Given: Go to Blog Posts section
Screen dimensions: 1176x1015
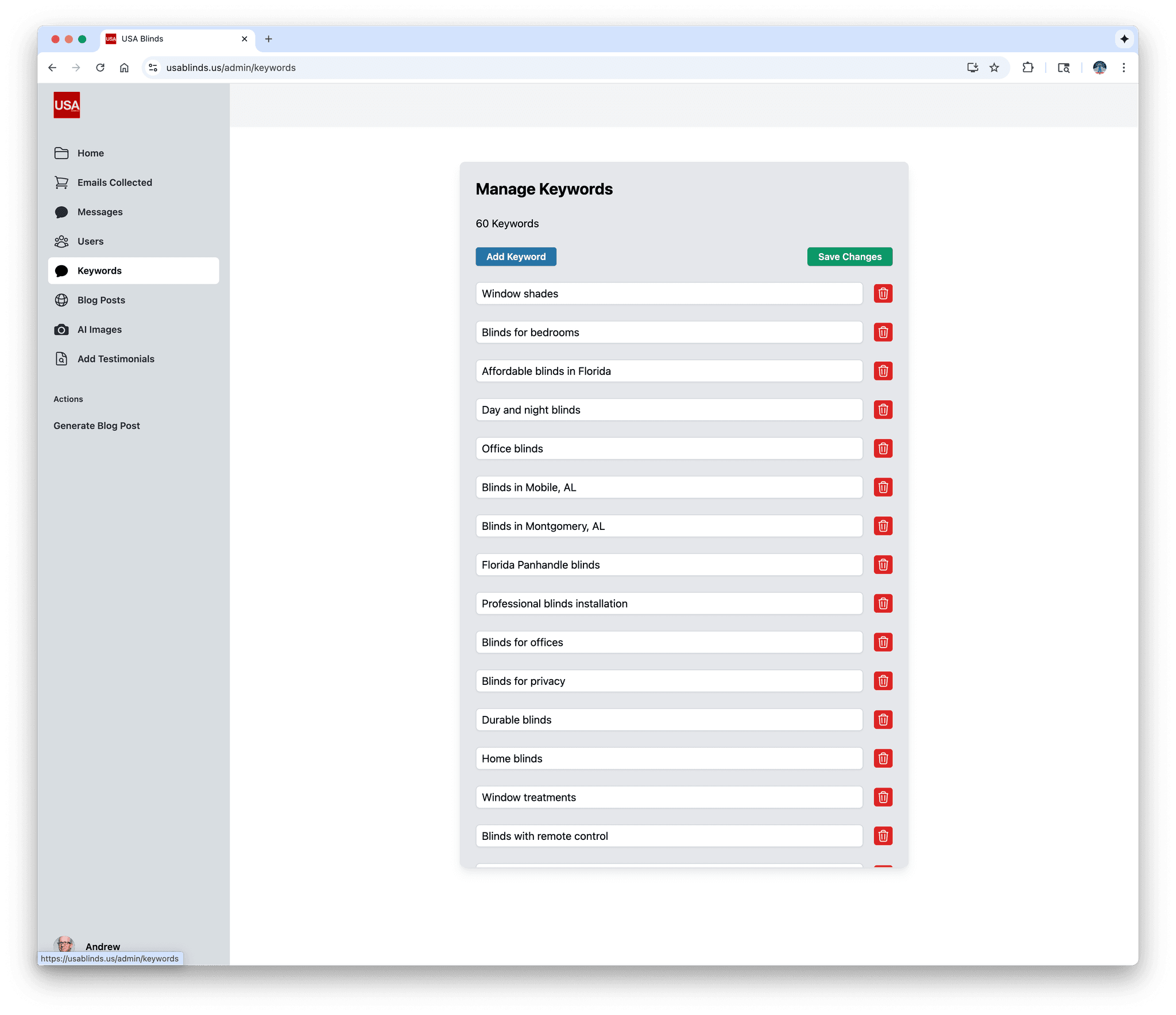Looking at the screenshot, I should click(101, 300).
